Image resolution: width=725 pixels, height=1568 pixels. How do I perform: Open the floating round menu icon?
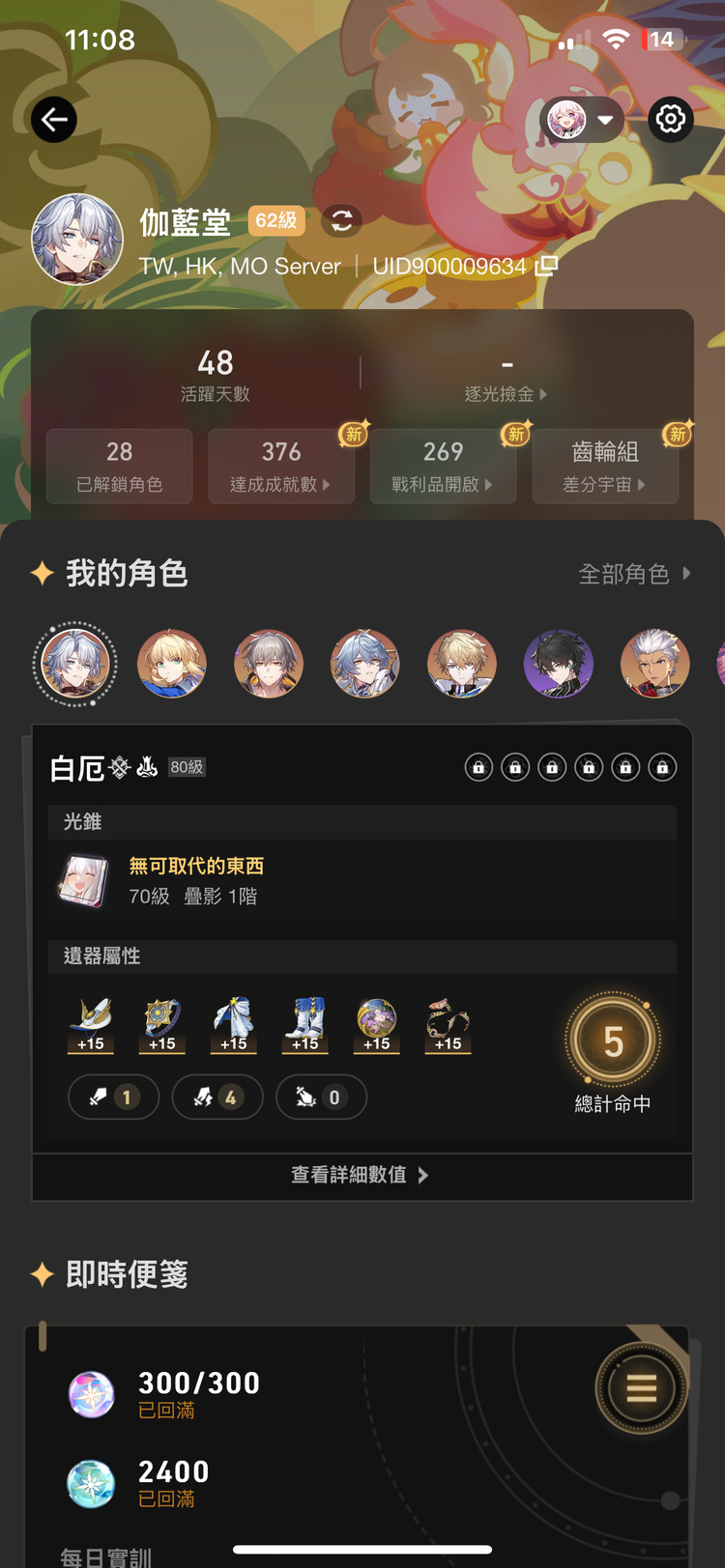(642, 1388)
